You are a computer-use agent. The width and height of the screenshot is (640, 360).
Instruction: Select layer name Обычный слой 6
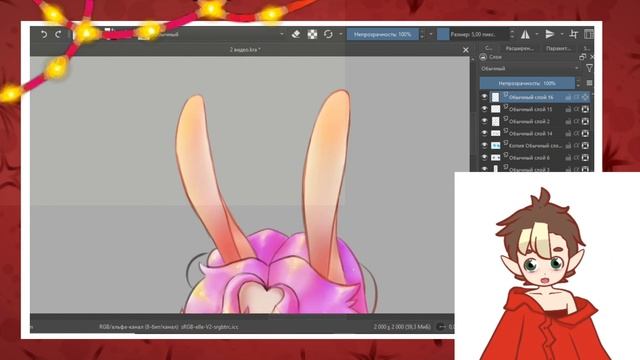click(529, 158)
